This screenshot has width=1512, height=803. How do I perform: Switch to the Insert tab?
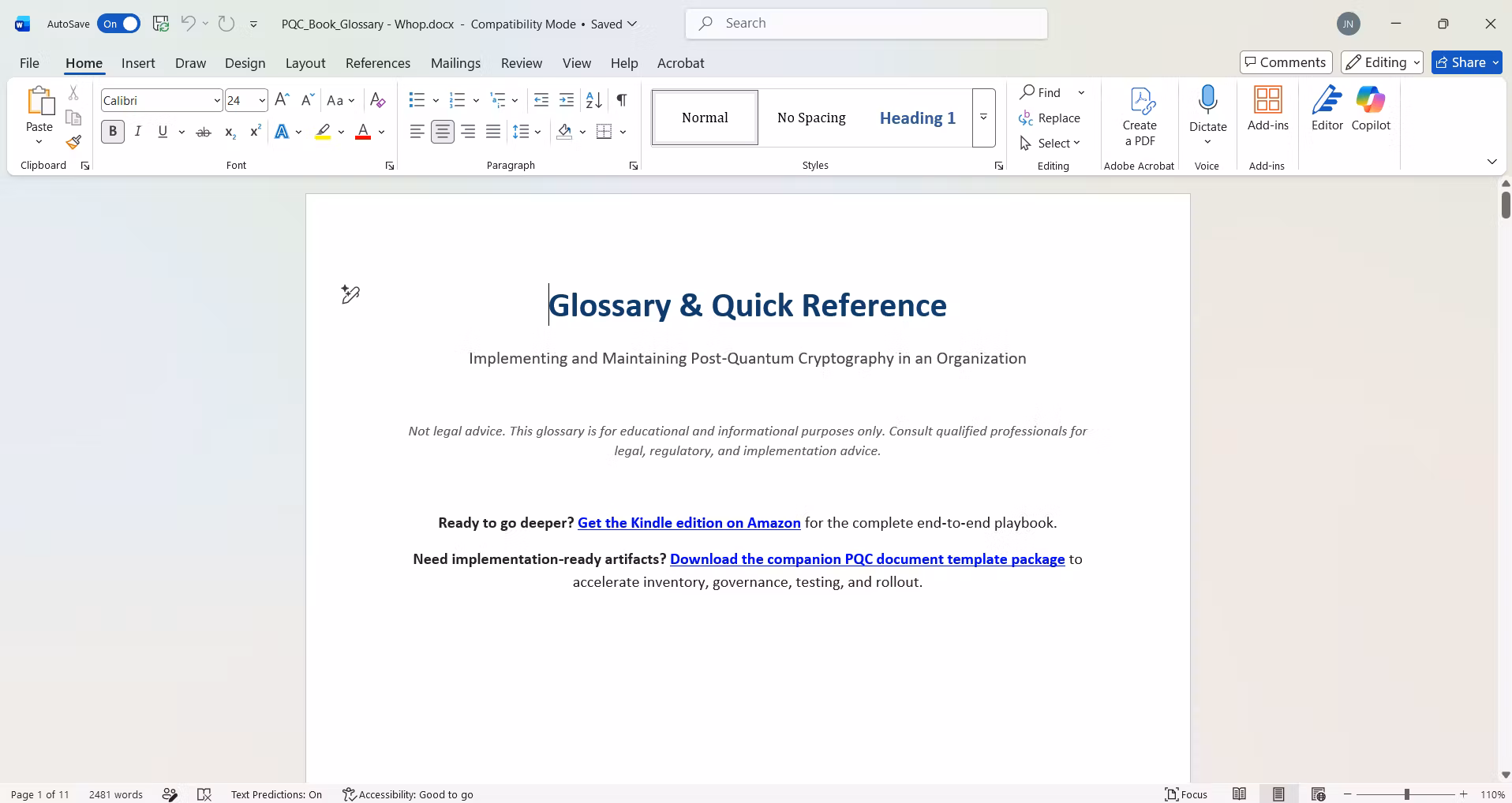click(138, 63)
